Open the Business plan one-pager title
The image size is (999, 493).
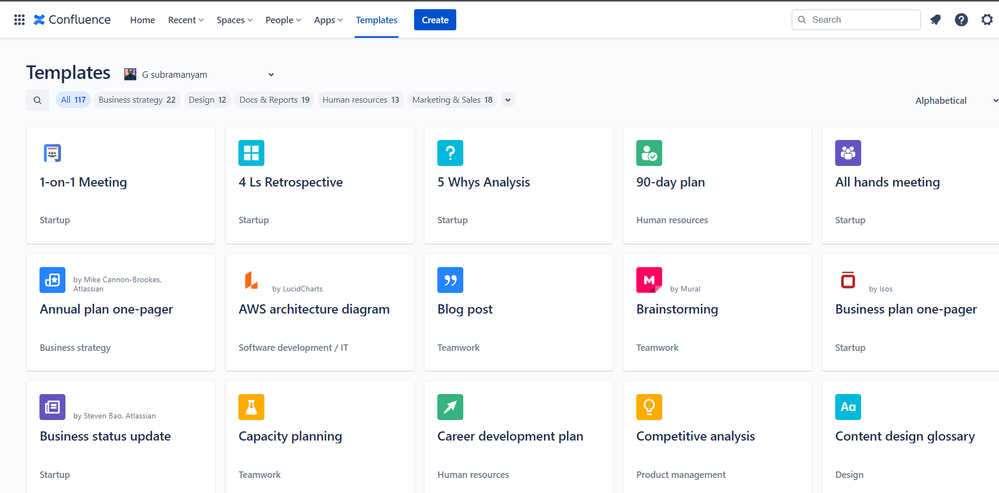(x=906, y=310)
